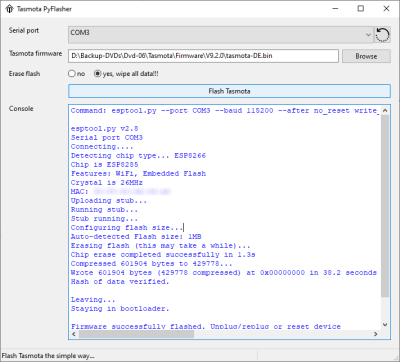The height and width of the screenshot is (362, 400).
Task: Click the Browse button for firmware file
Action: click(366, 56)
